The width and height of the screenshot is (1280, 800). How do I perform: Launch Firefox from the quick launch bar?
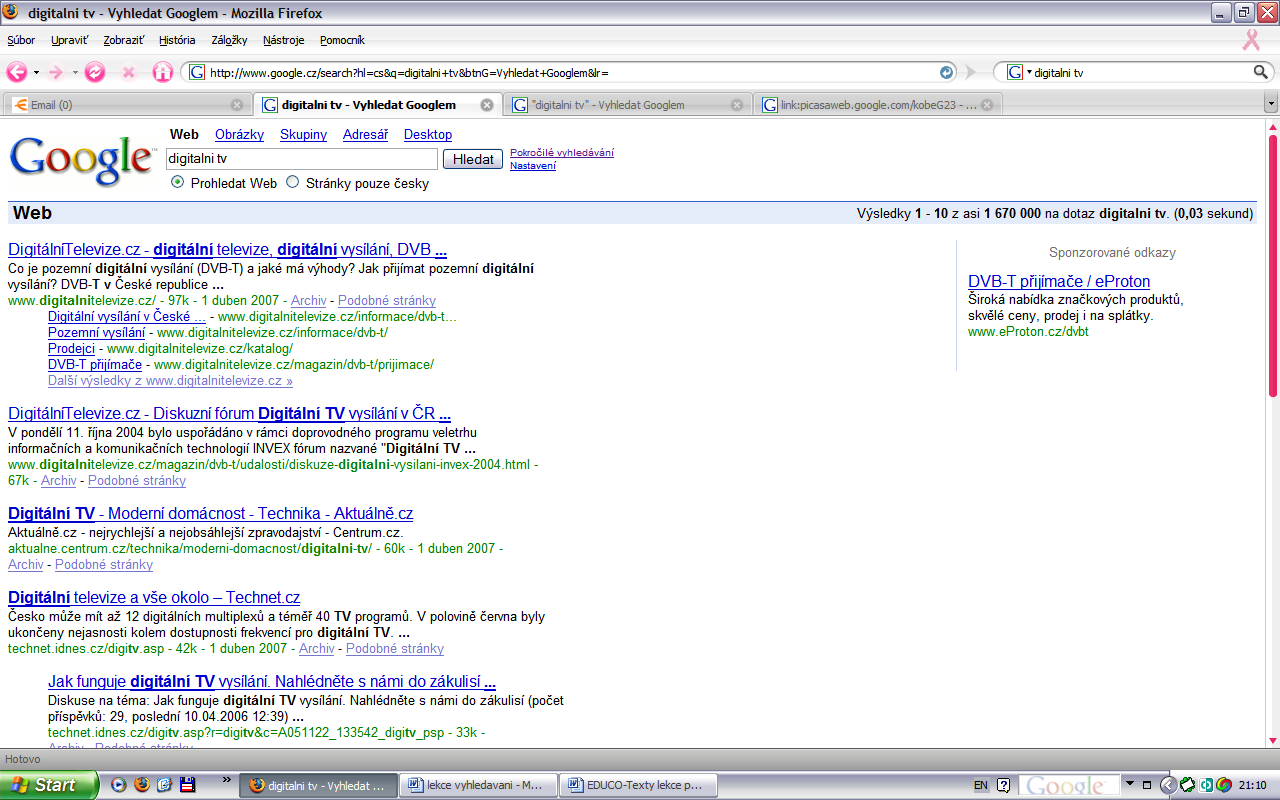[142, 784]
